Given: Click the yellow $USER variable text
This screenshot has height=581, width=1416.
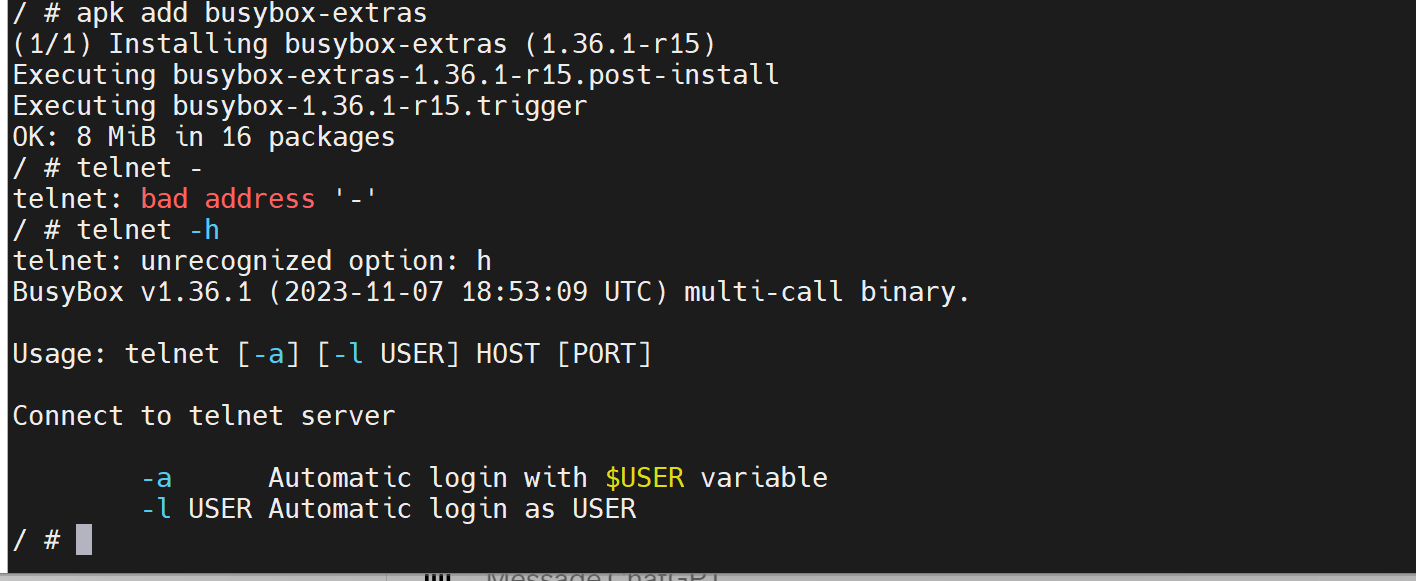Looking at the screenshot, I should [644, 478].
